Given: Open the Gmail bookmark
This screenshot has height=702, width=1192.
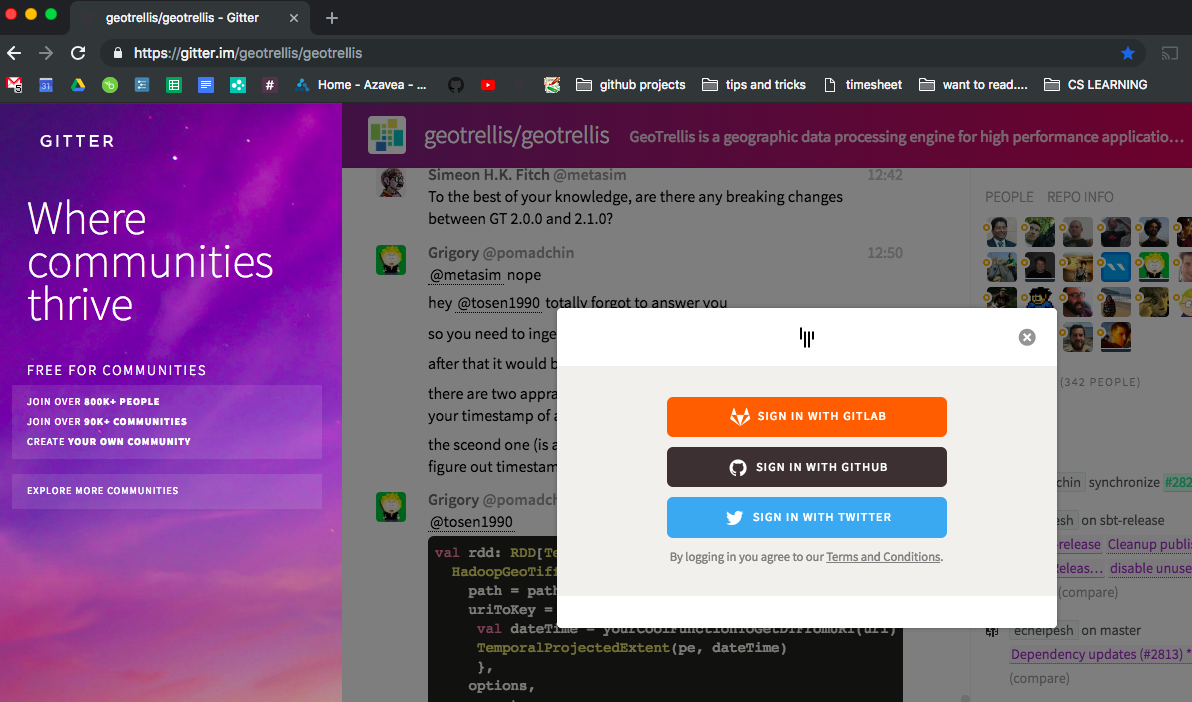Looking at the screenshot, I should click(14, 85).
